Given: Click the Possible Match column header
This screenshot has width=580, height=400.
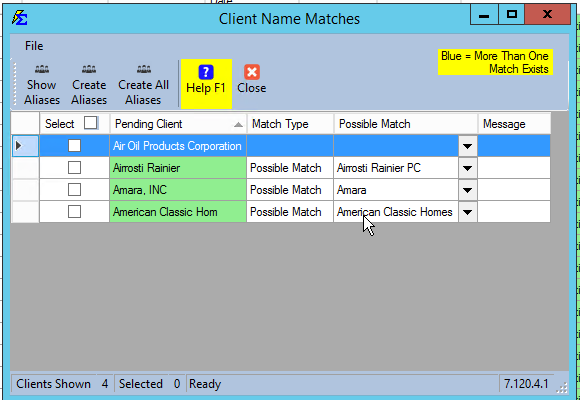Looking at the screenshot, I should pyautogui.click(x=406, y=124).
